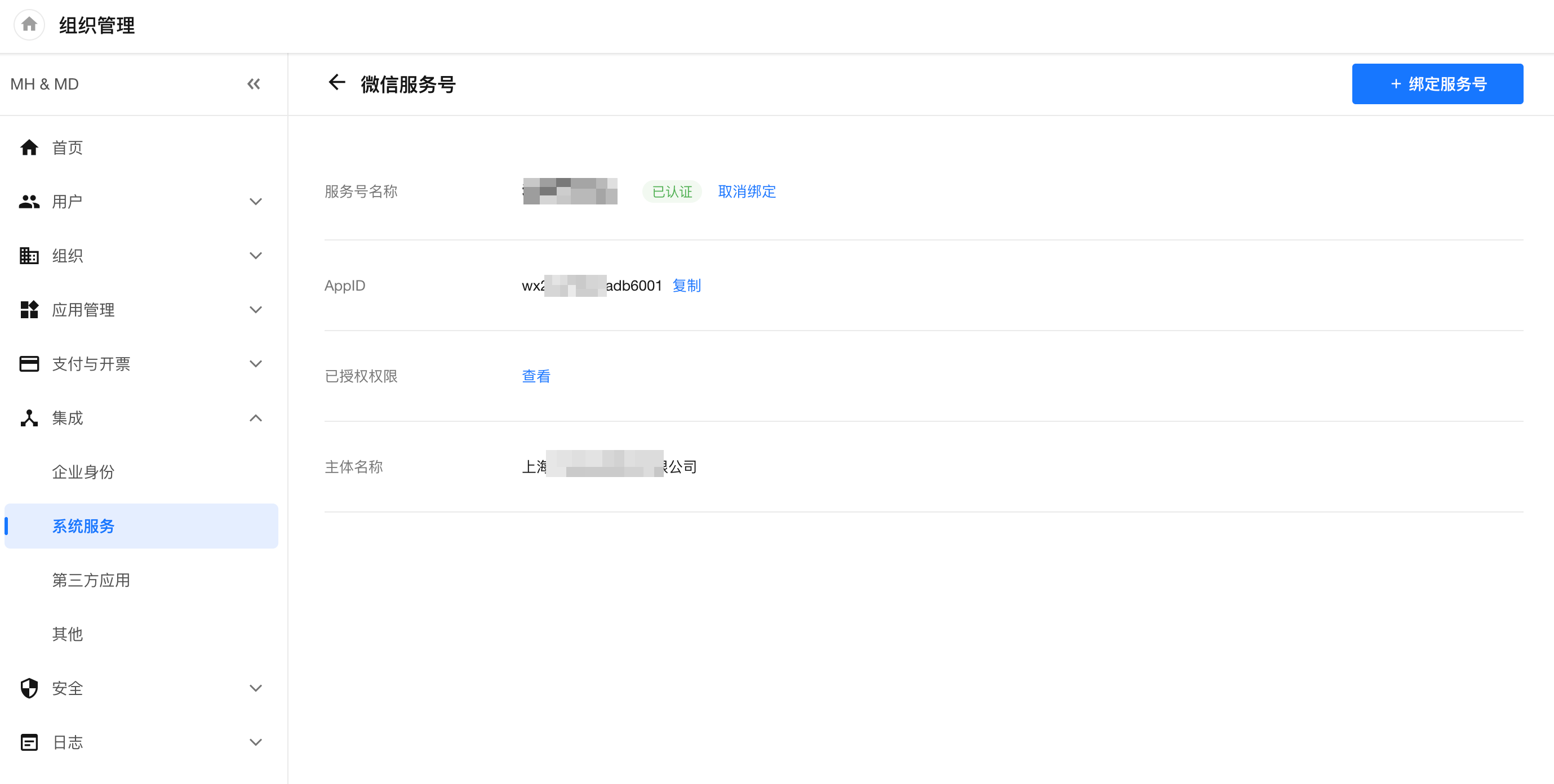Collapse the 集成 section chevron
The image size is (1554, 784).
pyautogui.click(x=255, y=418)
